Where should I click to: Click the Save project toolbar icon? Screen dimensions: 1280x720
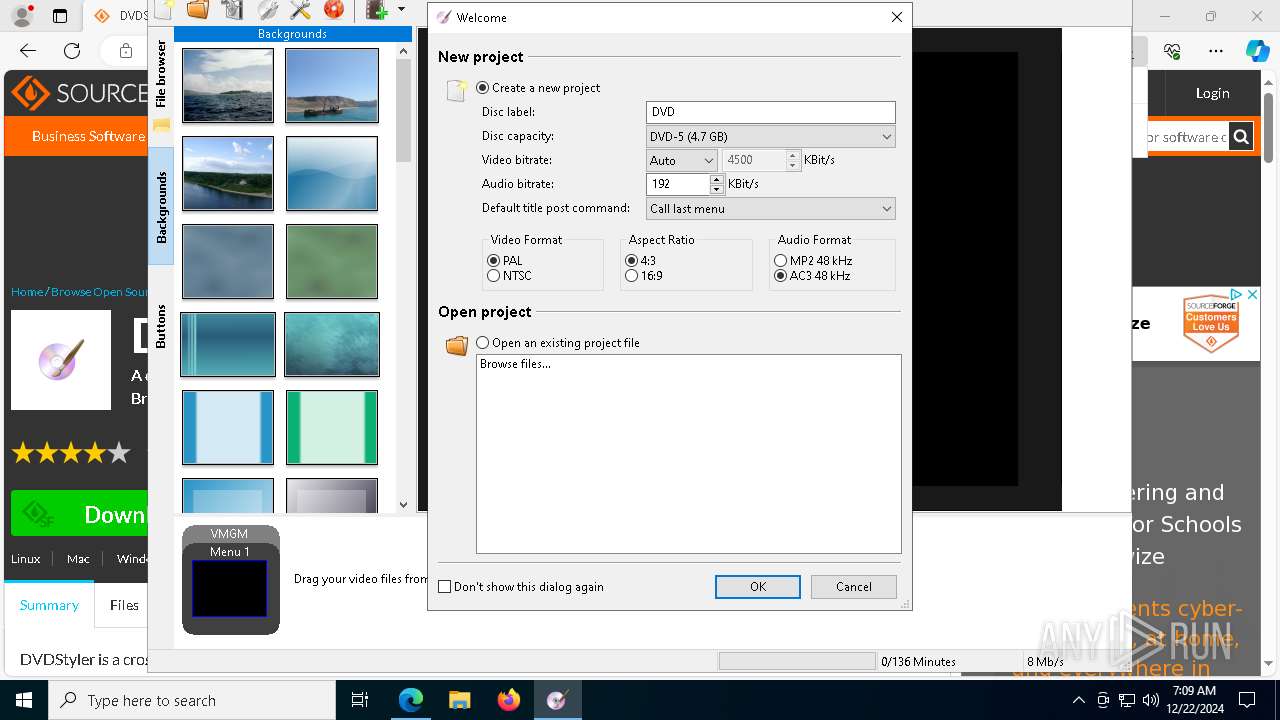pos(232,10)
